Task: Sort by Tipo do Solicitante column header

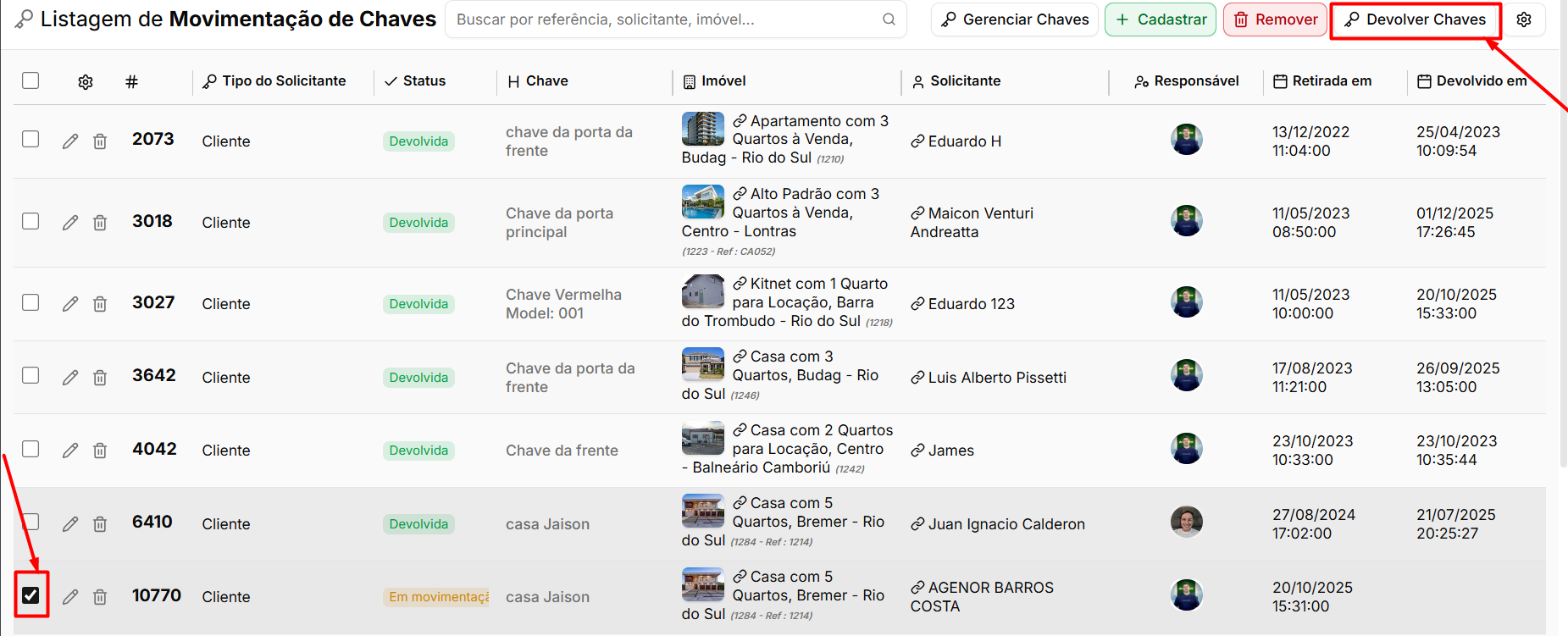Action: point(274,81)
